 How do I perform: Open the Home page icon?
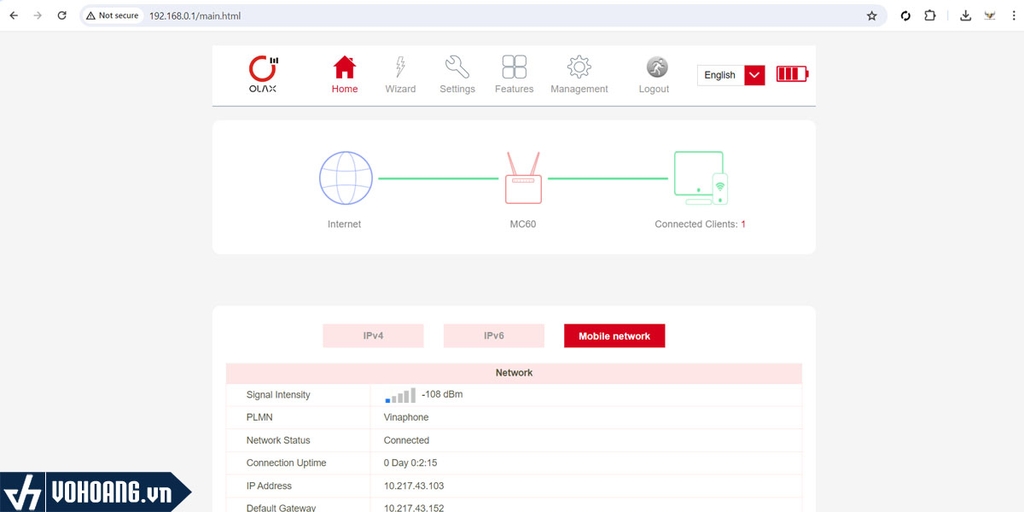pyautogui.click(x=345, y=67)
